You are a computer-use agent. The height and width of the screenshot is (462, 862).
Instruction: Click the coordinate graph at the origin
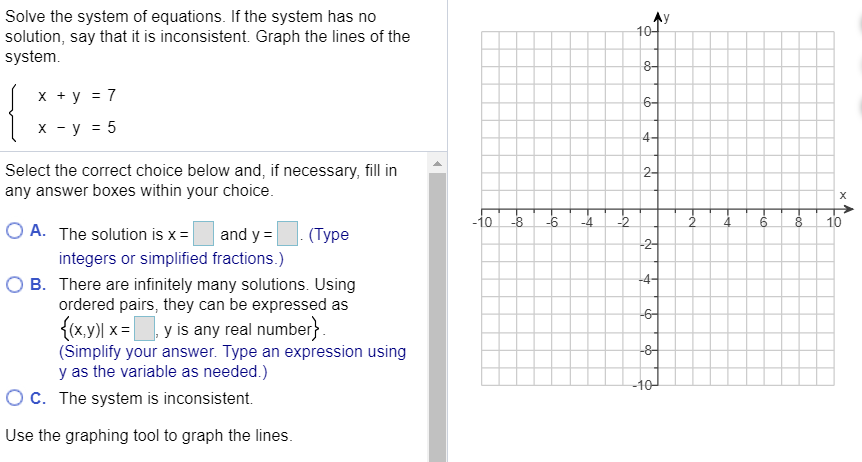point(658,209)
